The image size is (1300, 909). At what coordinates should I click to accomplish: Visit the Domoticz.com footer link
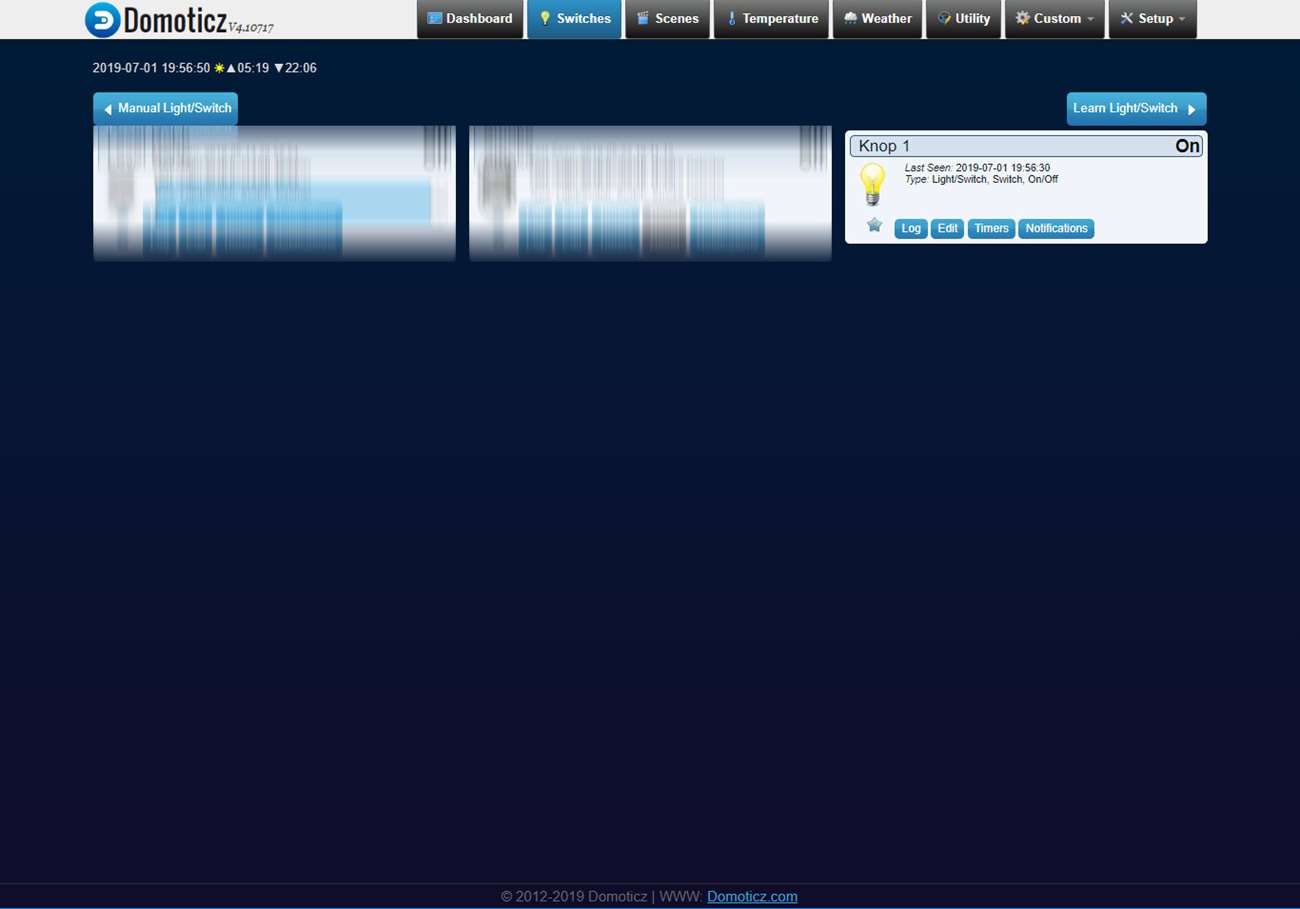pos(752,897)
